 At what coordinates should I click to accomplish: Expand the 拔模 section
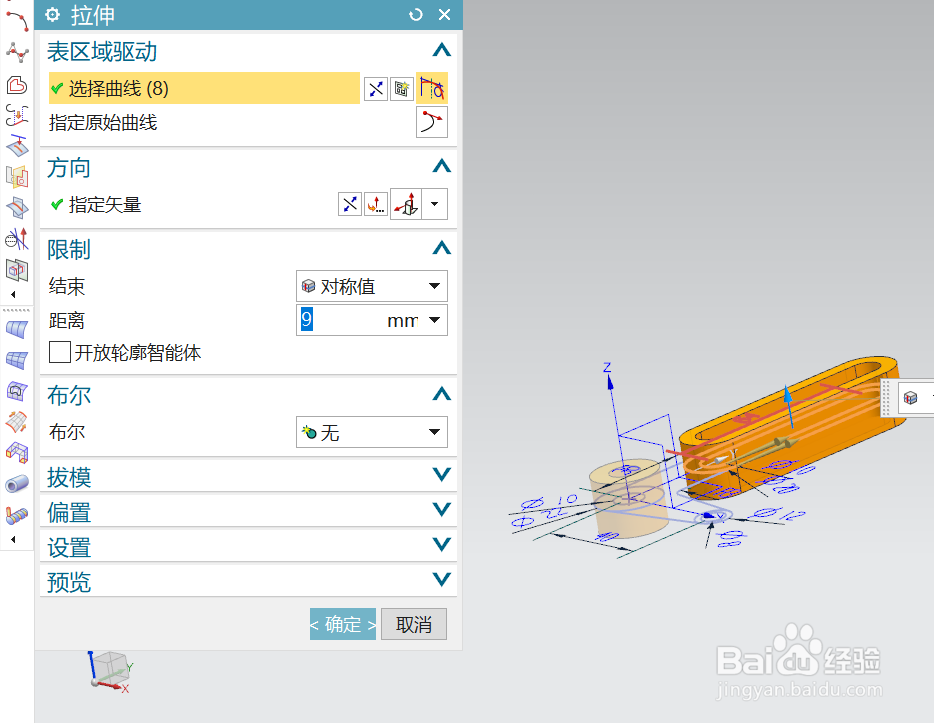[441, 475]
